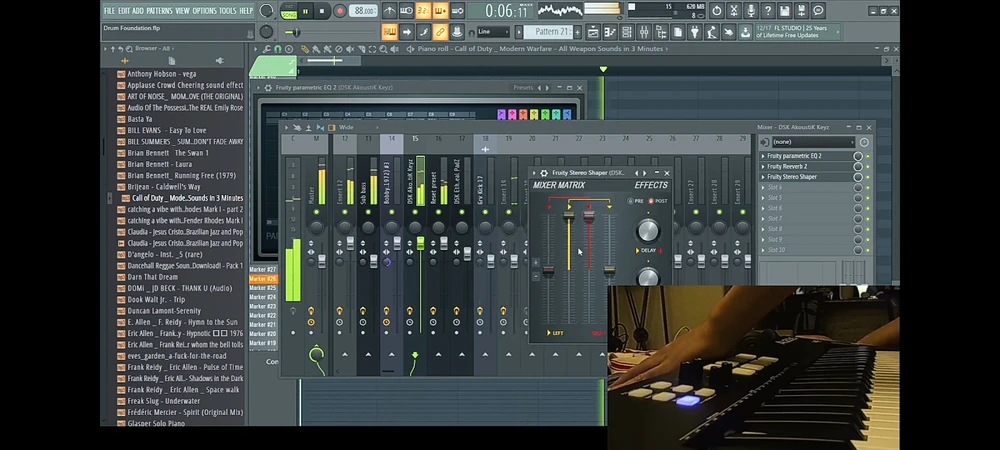The image size is (1000, 450).
Task: Click the Fruity Stereo Shaper gear icon
Action: pyautogui.click(x=544, y=173)
